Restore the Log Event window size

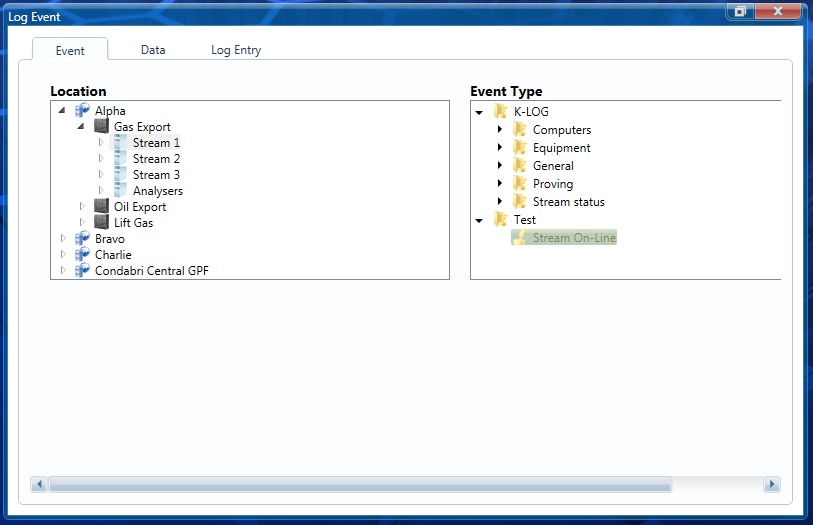coord(740,11)
